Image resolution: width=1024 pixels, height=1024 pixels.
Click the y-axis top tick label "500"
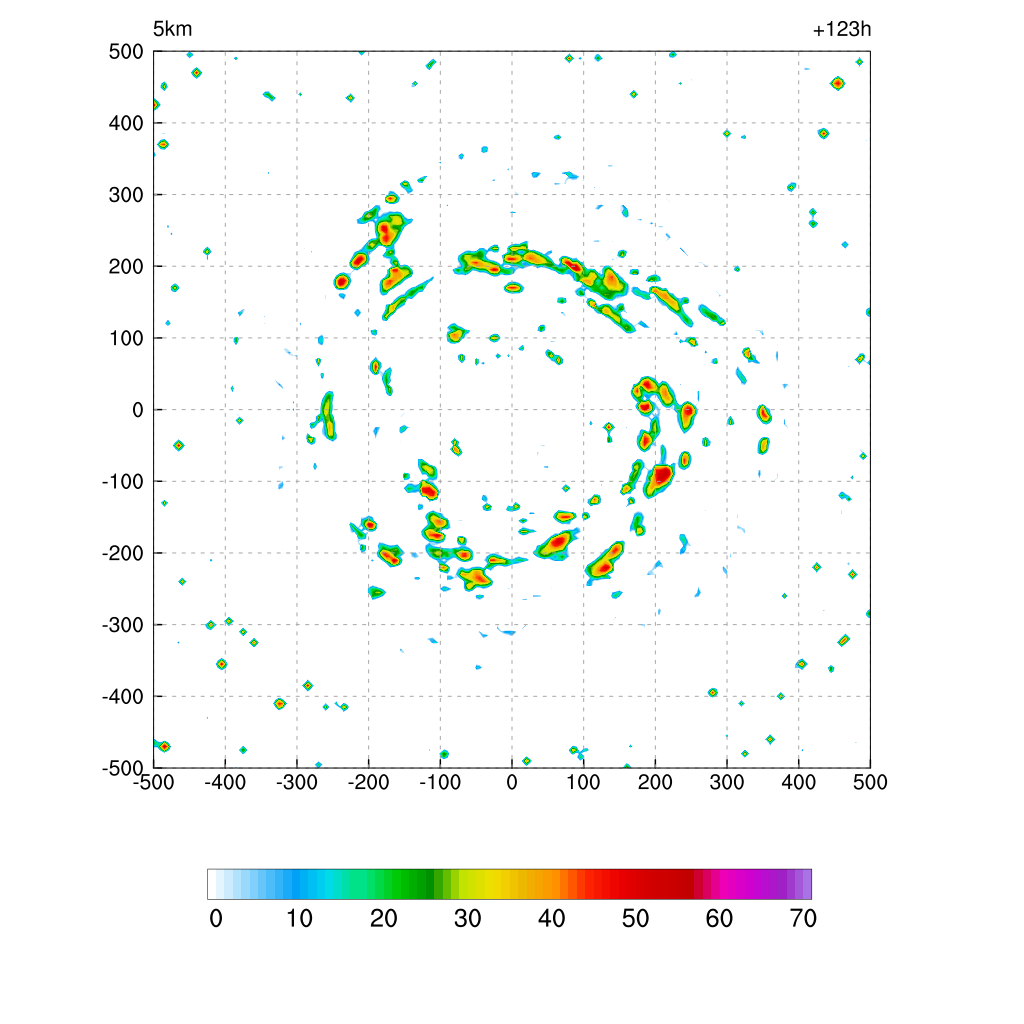tap(126, 52)
